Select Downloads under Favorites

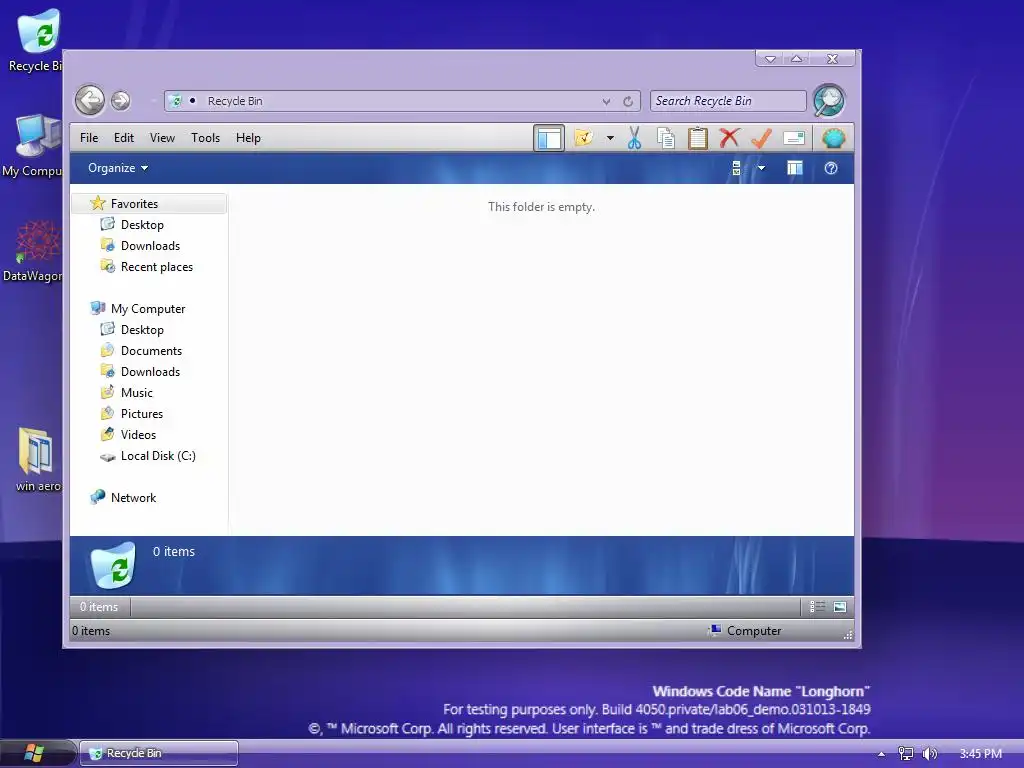(150, 246)
